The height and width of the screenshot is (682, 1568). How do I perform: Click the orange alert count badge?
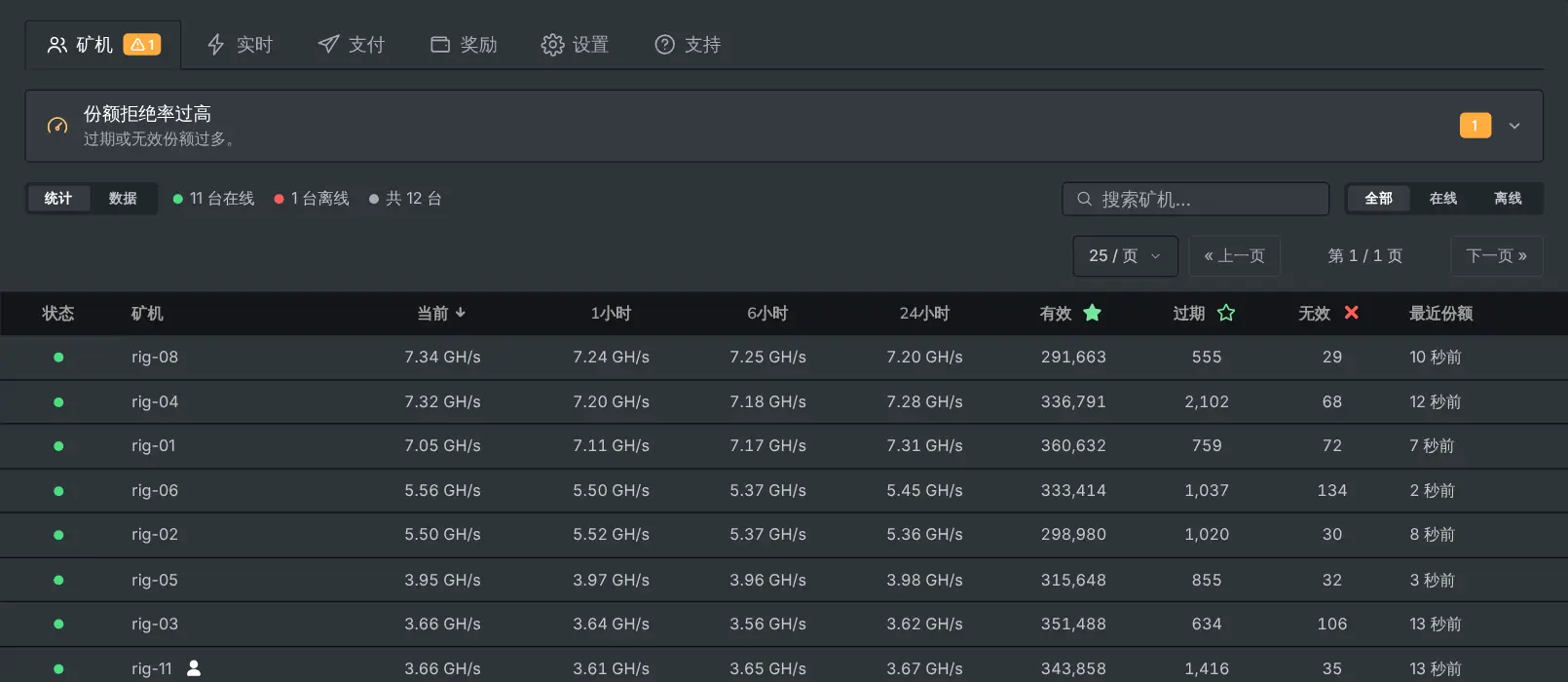click(1475, 126)
